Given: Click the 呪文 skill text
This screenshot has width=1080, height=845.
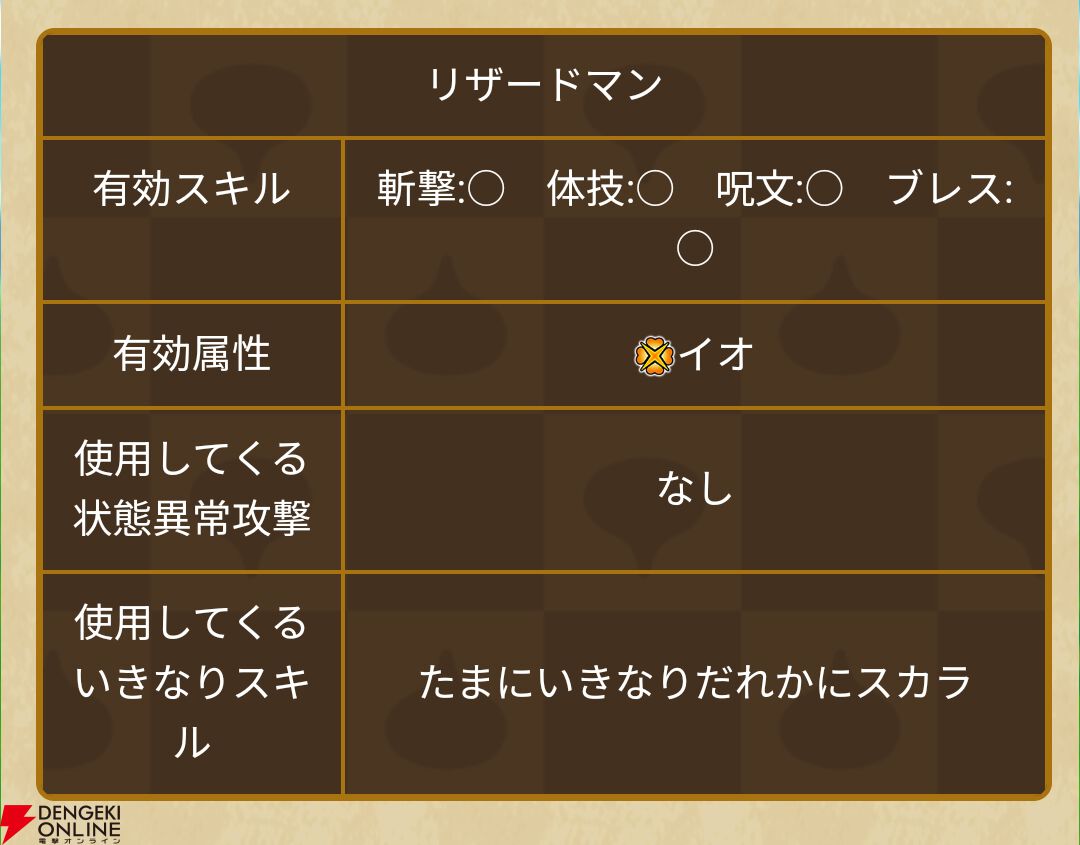Looking at the screenshot, I should 756,189.
